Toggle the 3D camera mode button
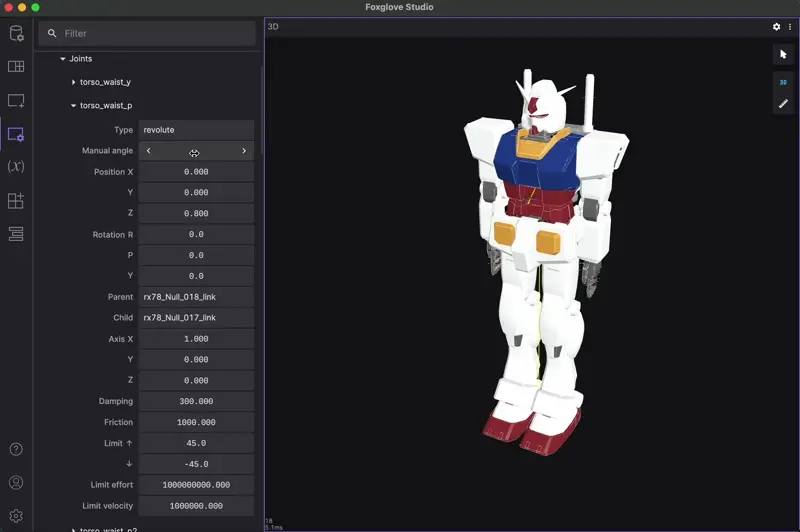This screenshot has height=532, width=800. click(x=783, y=82)
